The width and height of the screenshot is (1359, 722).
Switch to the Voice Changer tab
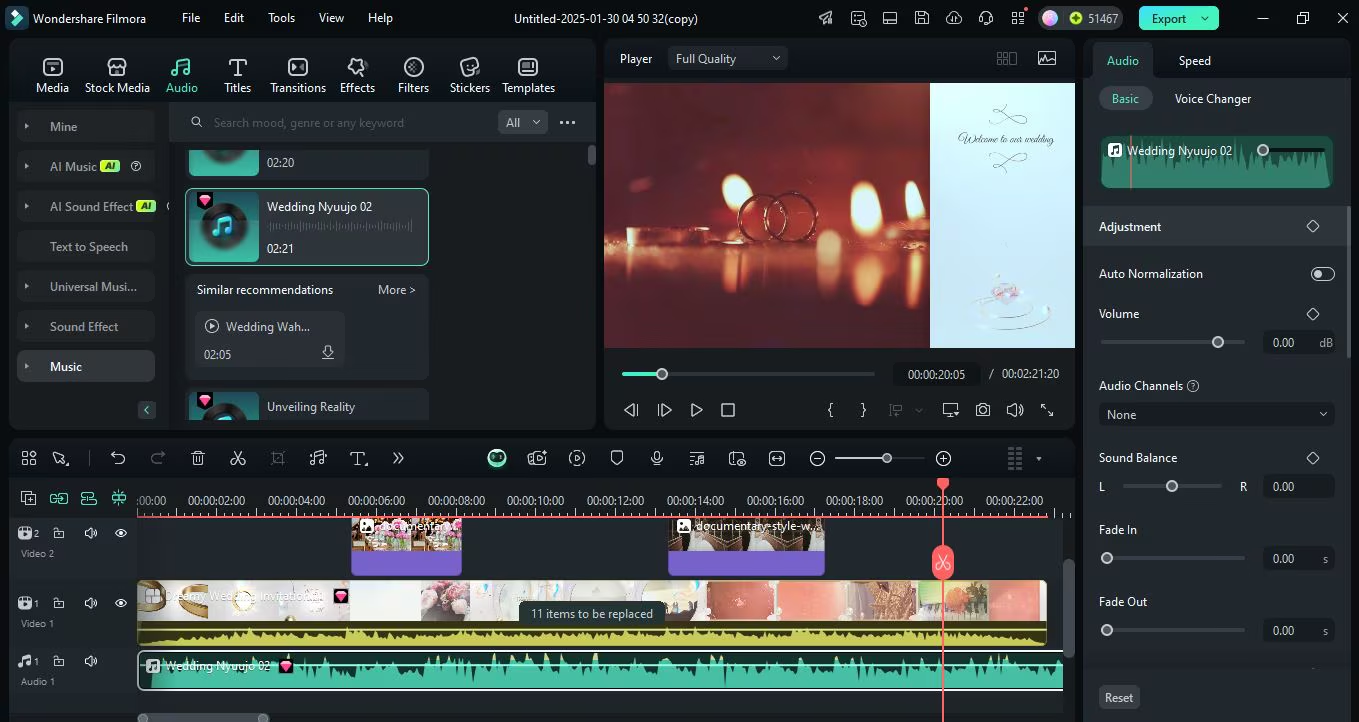pyautogui.click(x=1212, y=99)
